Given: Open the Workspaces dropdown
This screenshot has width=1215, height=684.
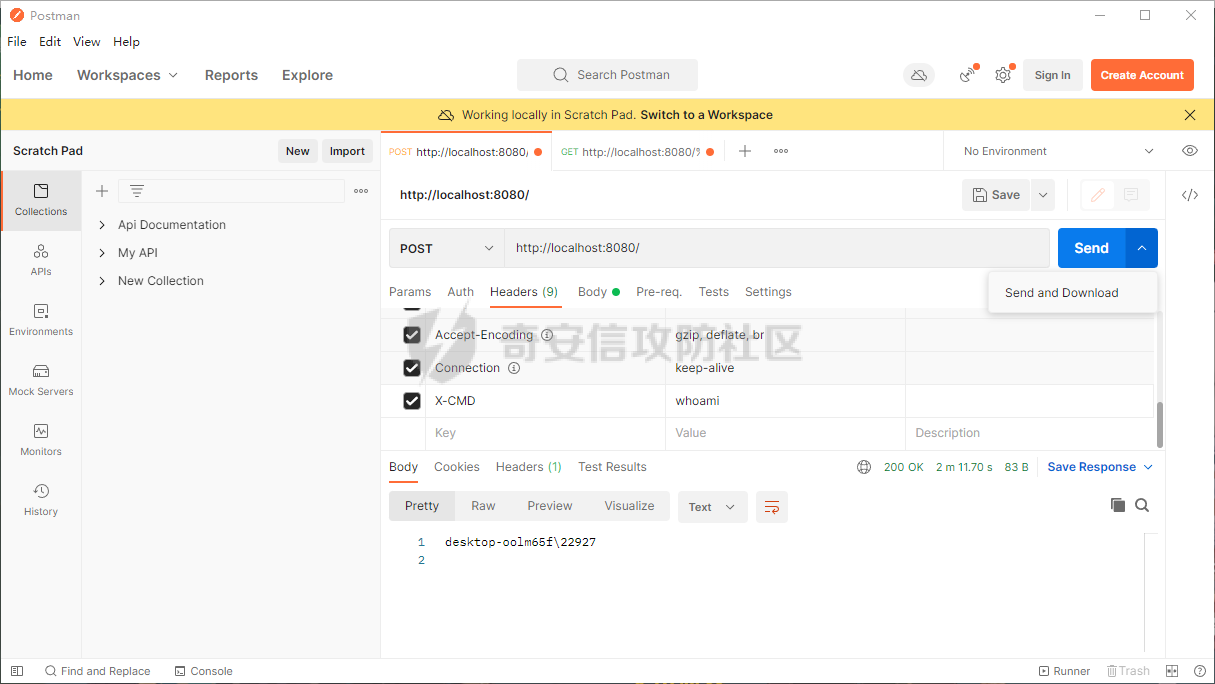Looking at the screenshot, I should pos(127,75).
